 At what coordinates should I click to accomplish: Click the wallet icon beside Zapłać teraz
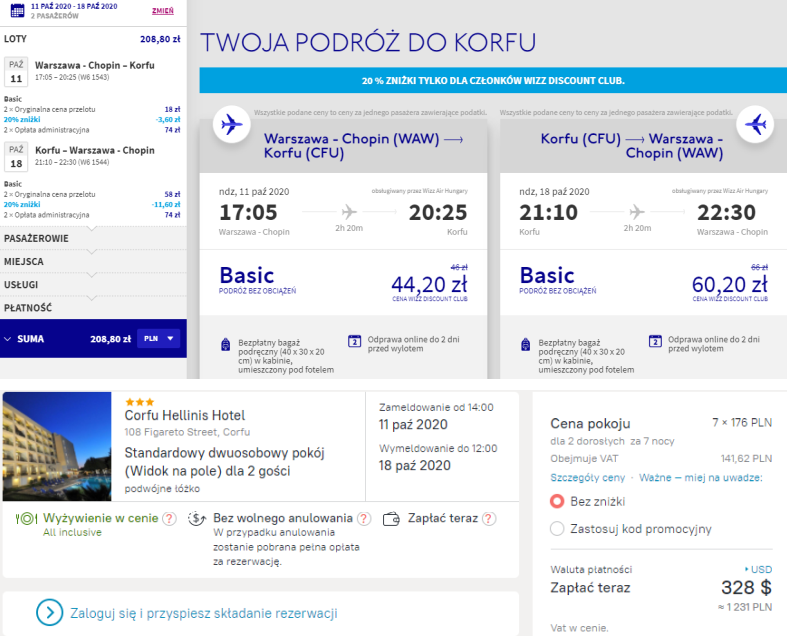[x=391, y=519]
